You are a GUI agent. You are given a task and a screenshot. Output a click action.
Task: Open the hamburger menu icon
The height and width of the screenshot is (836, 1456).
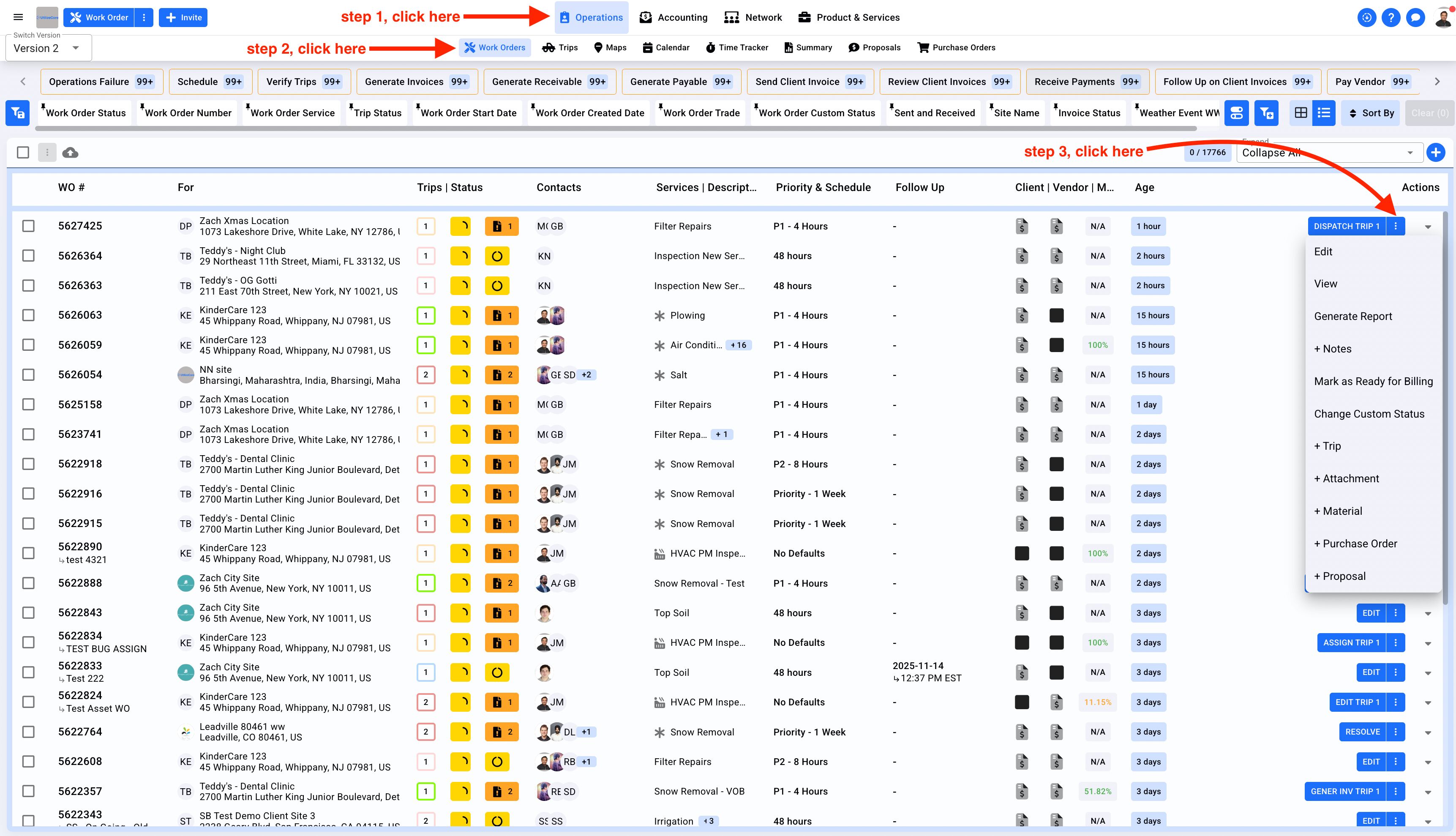click(x=18, y=17)
